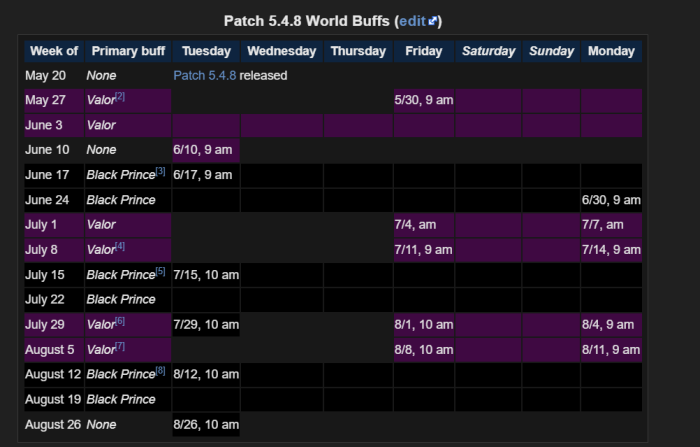Viewport: 700px width, 447px height.
Task: Open footnote reference 7 beside August 5 Valor
Action: coord(120,346)
